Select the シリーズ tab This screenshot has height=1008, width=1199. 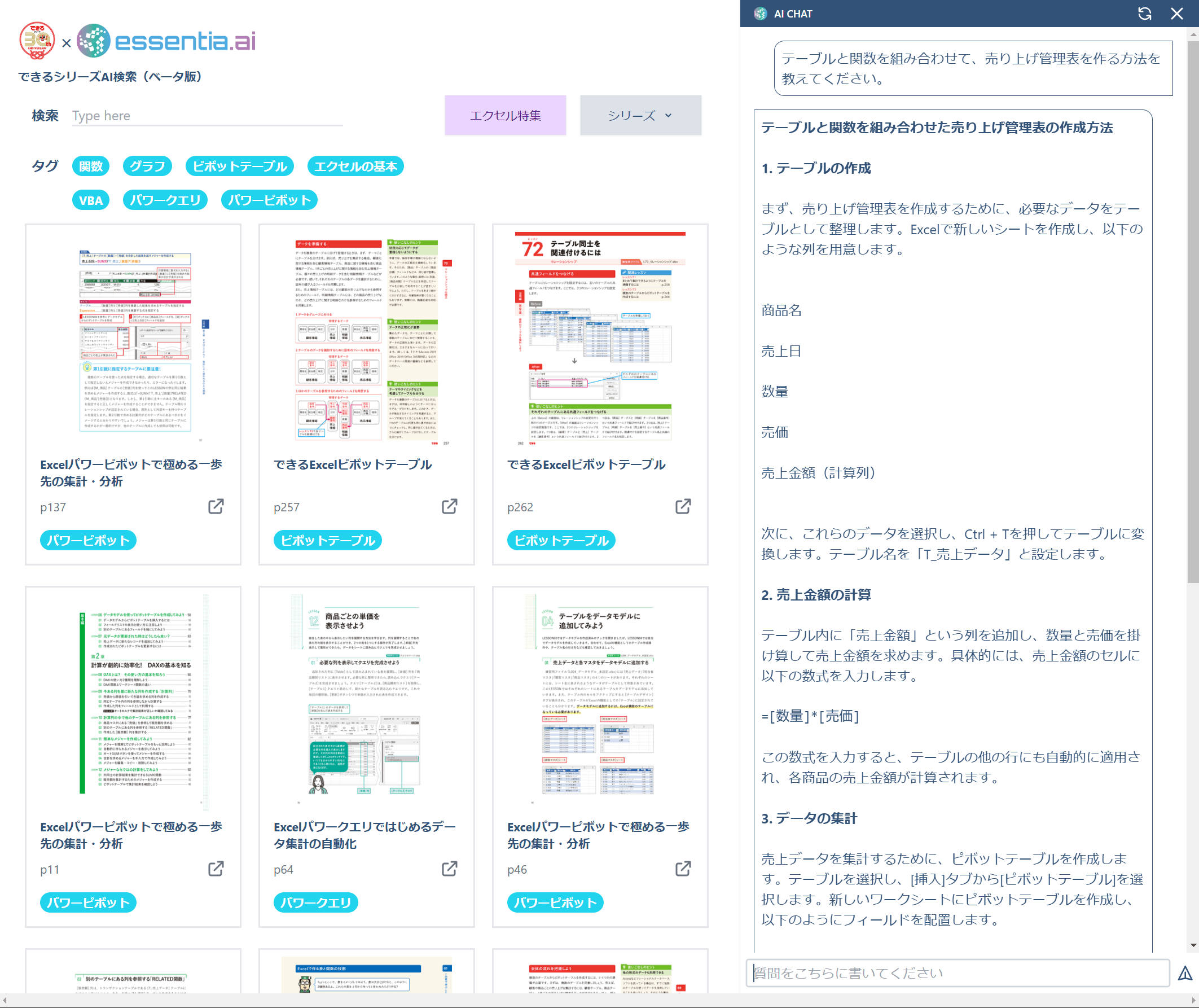pos(638,114)
